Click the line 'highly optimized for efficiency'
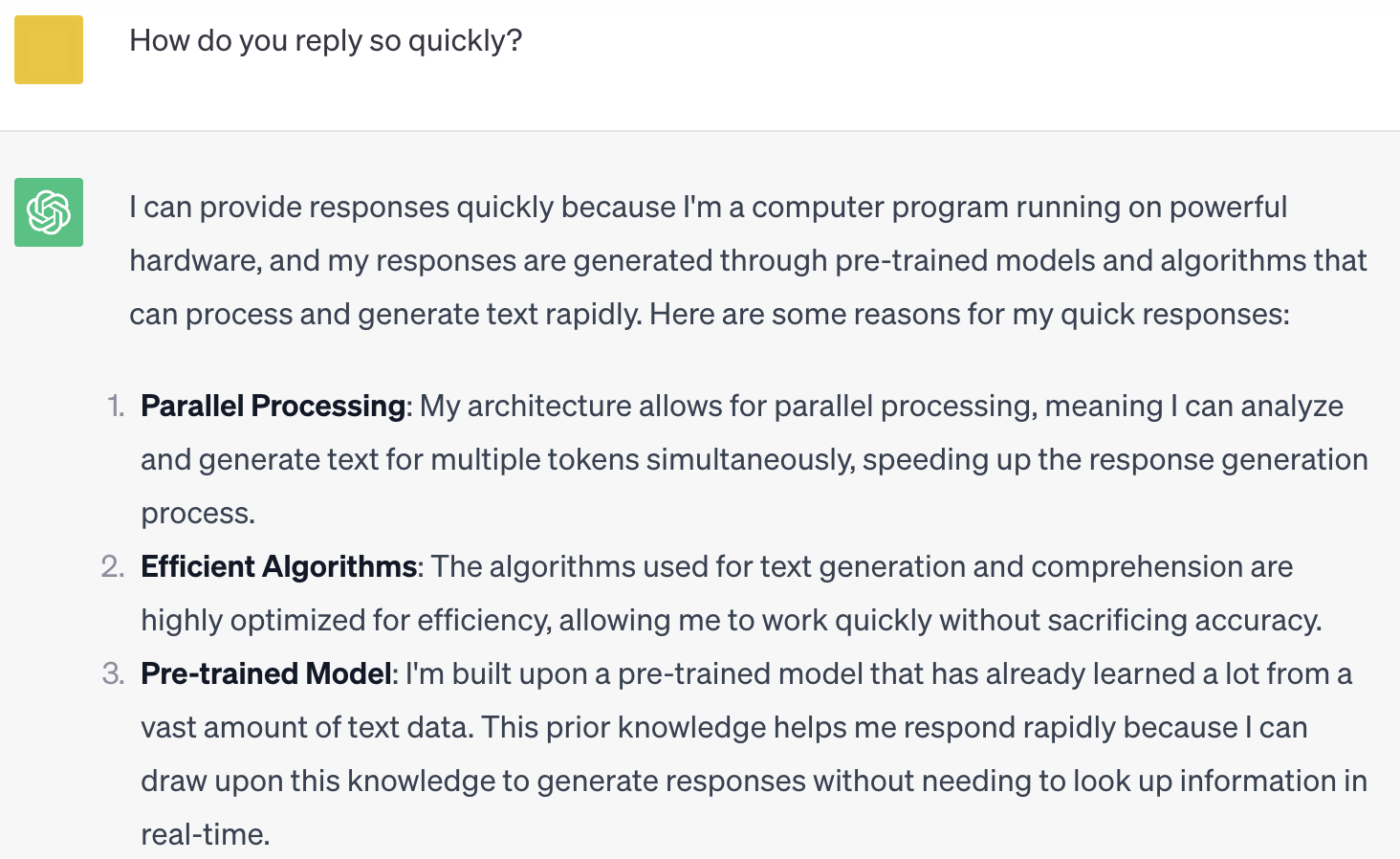This screenshot has width=1400, height=859. click(732, 620)
